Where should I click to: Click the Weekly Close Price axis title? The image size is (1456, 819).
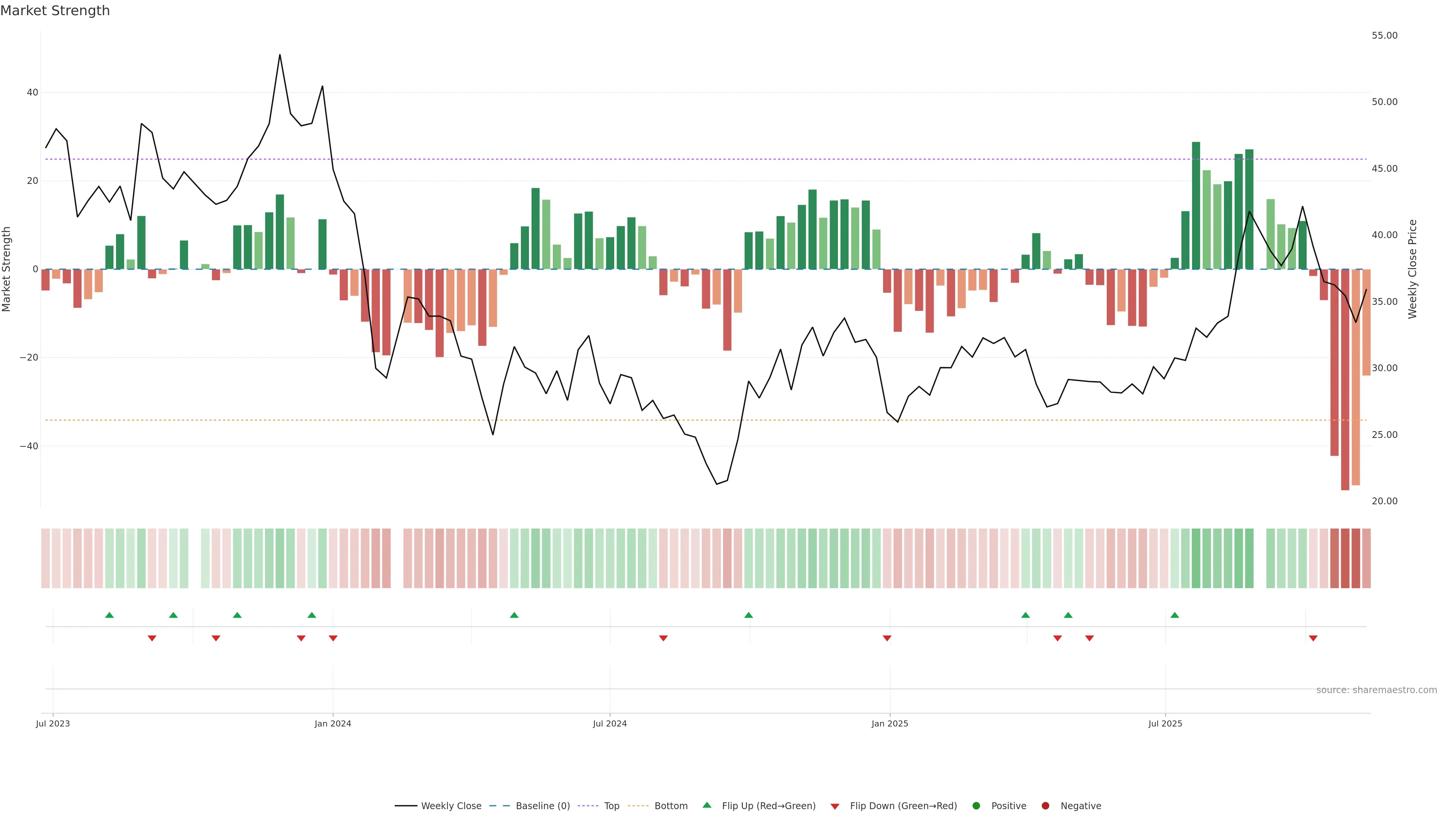click(1412, 269)
